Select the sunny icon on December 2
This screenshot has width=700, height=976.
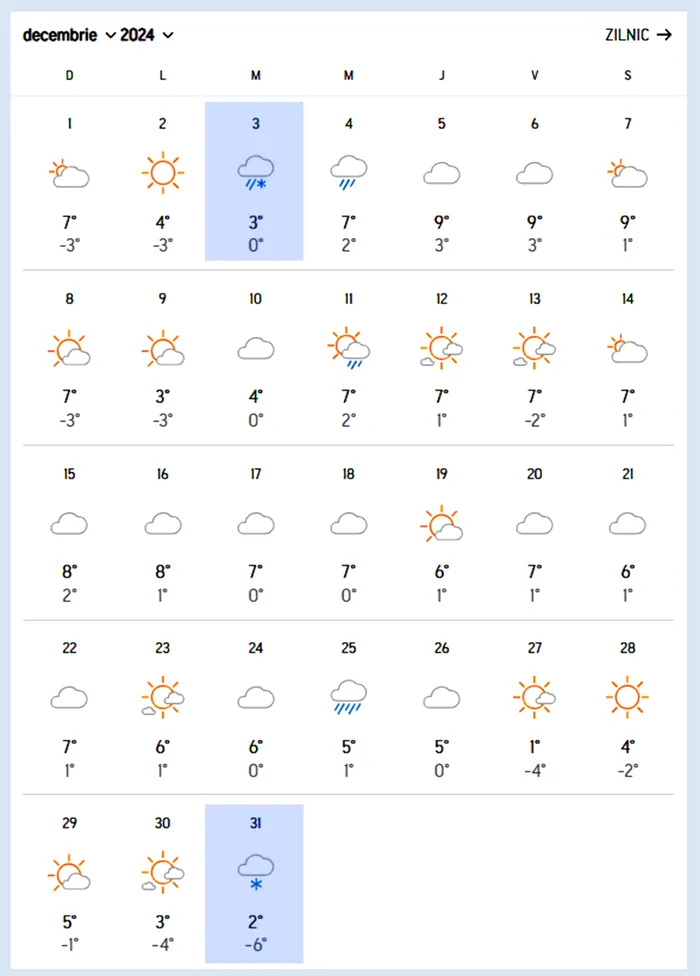tap(162, 172)
